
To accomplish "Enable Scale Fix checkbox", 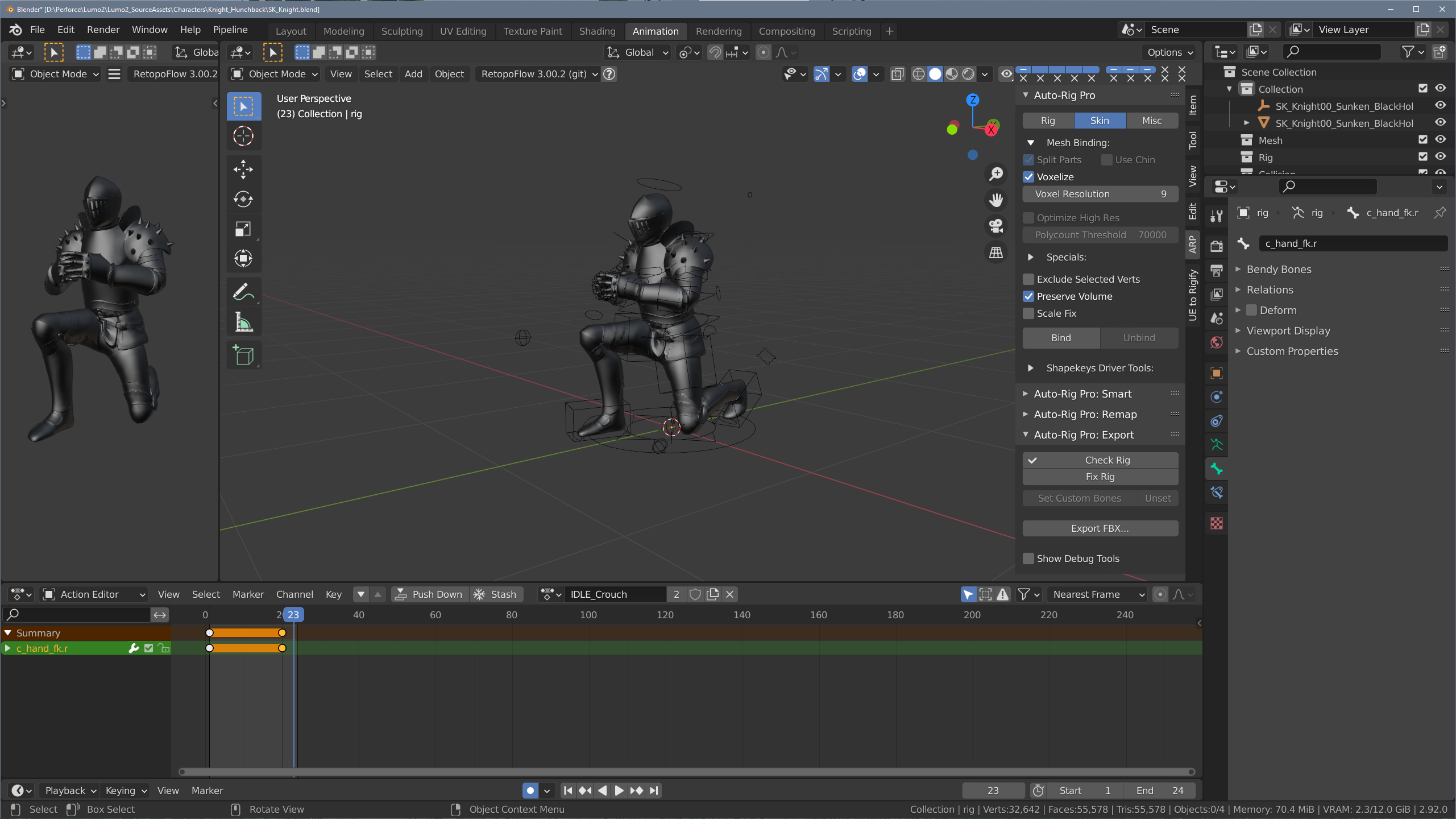I will click(1028, 313).
